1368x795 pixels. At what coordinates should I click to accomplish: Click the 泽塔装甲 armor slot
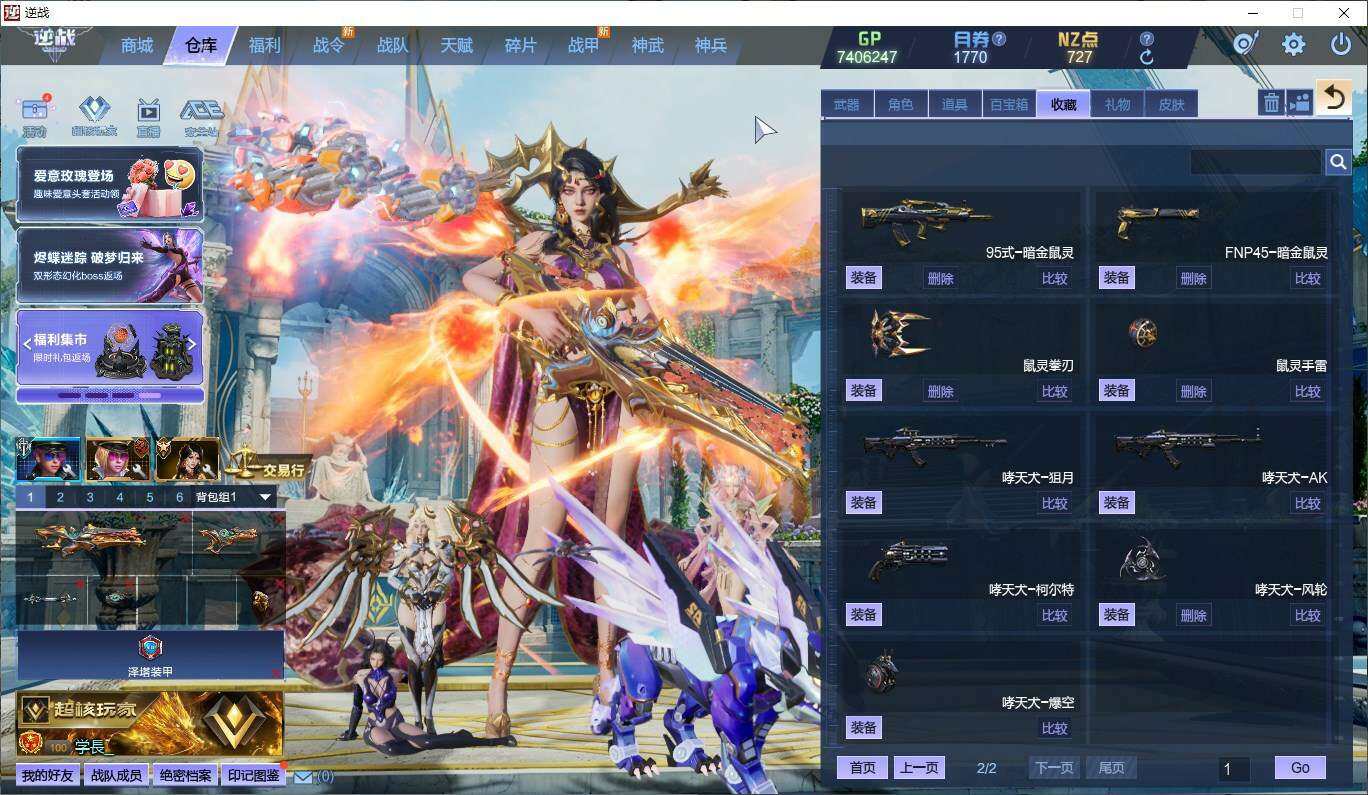pos(150,655)
